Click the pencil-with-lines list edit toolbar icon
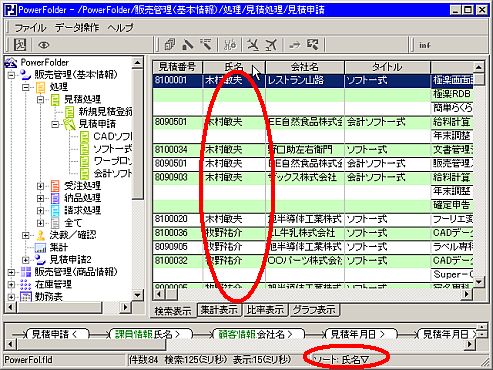 point(206,44)
